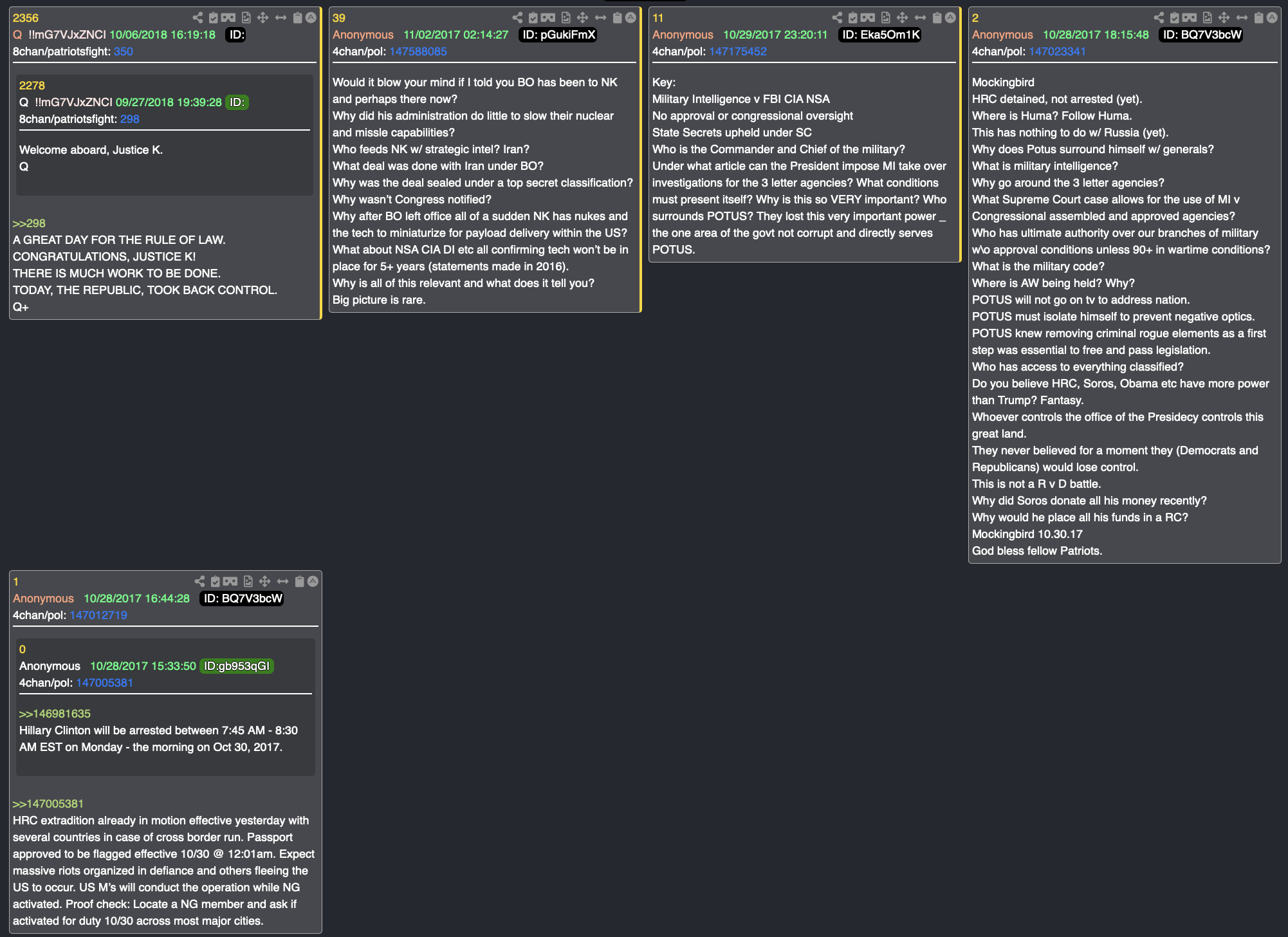
Task: Click image file icon on post 2
Action: click(x=1207, y=17)
